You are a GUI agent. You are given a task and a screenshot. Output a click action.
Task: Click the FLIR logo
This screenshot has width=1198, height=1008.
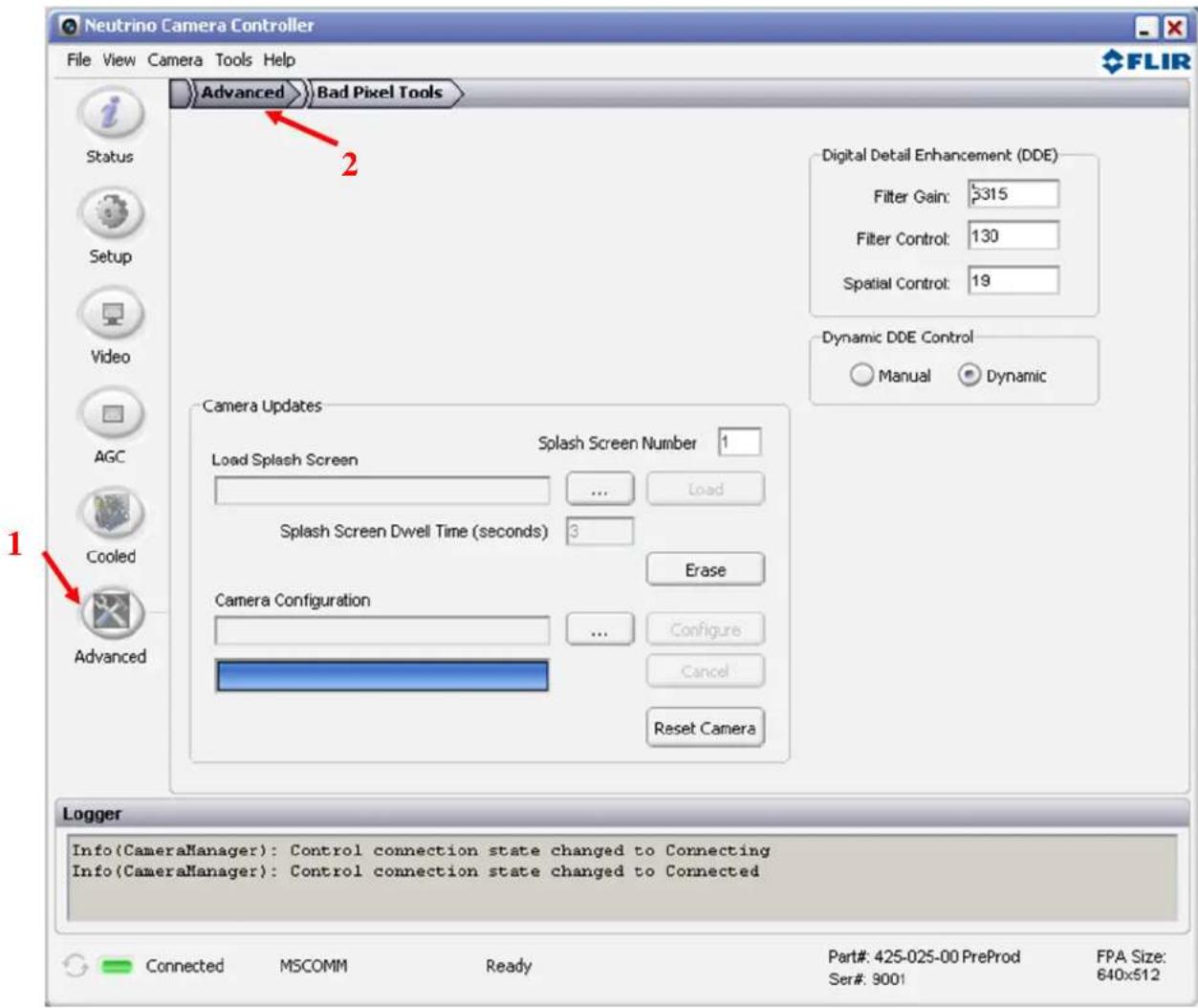pos(1146,62)
